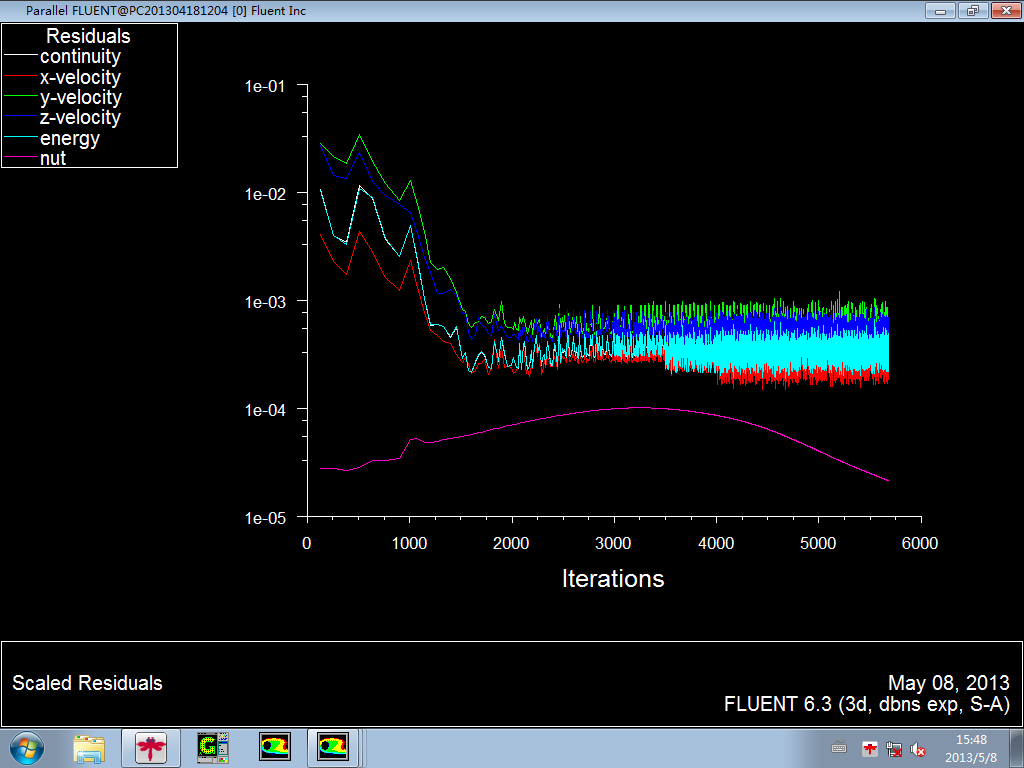
Task: Click the muted volume speaker icon
Action: pyautogui.click(x=918, y=748)
